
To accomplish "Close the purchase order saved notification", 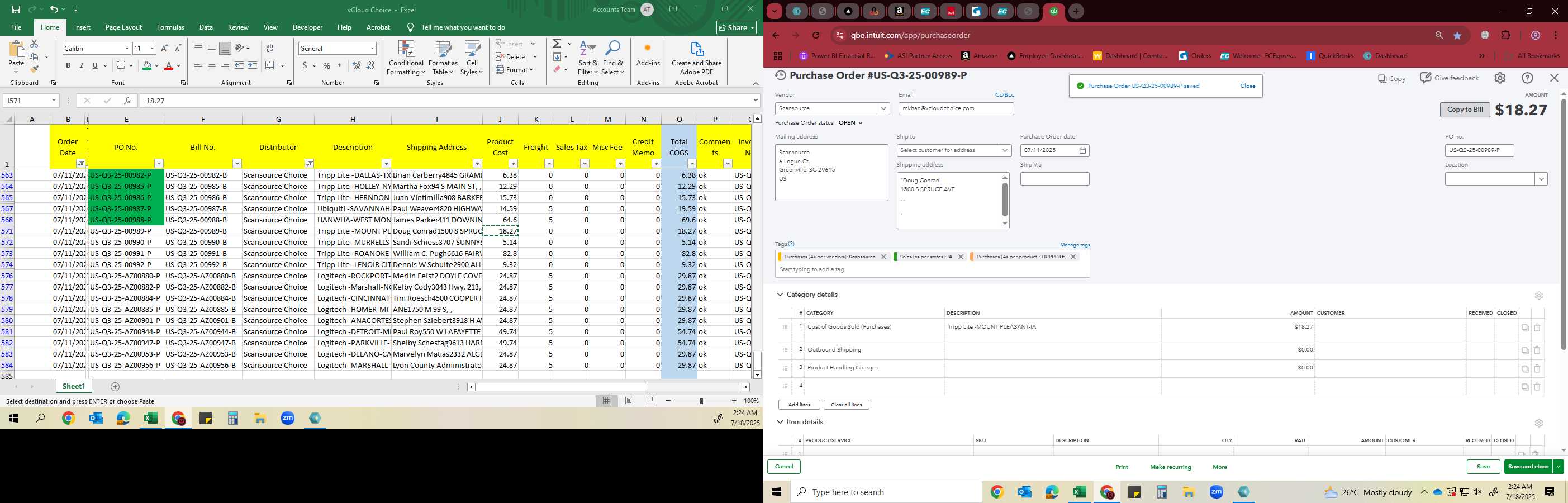I will click(1247, 86).
